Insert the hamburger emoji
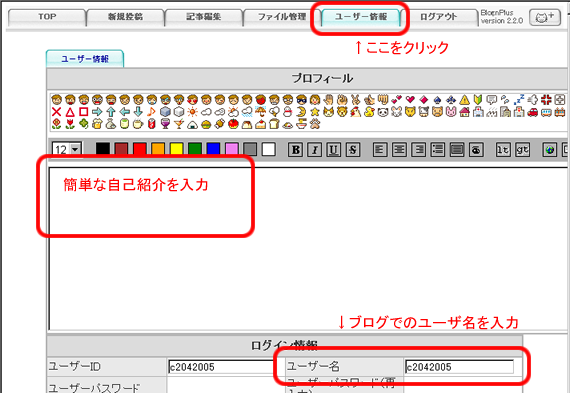The image size is (570, 393). click(x=206, y=124)
